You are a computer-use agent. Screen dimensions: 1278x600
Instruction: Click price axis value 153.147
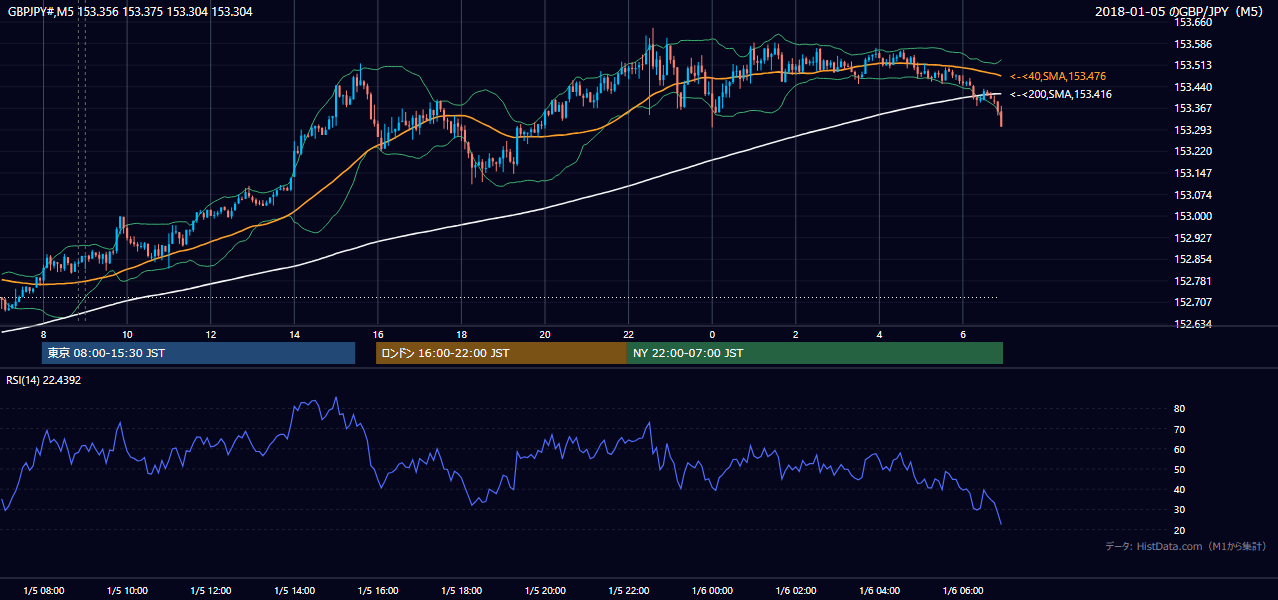pyautogui.click(x=1193, y=173)
